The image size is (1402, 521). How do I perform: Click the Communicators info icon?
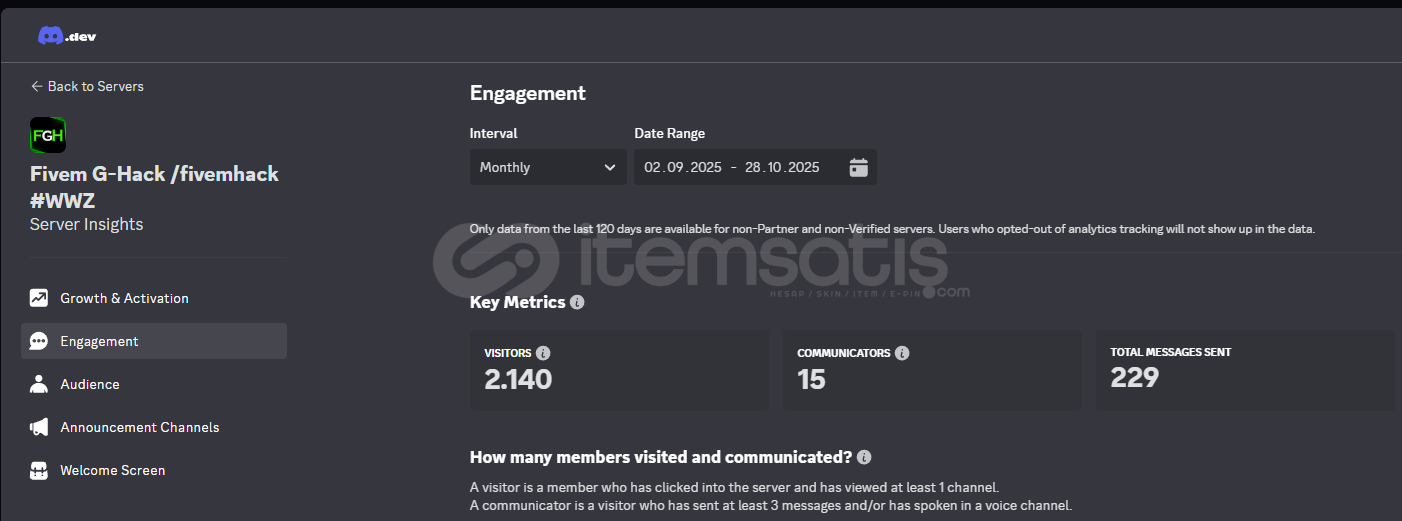click(x=902, y=353)
